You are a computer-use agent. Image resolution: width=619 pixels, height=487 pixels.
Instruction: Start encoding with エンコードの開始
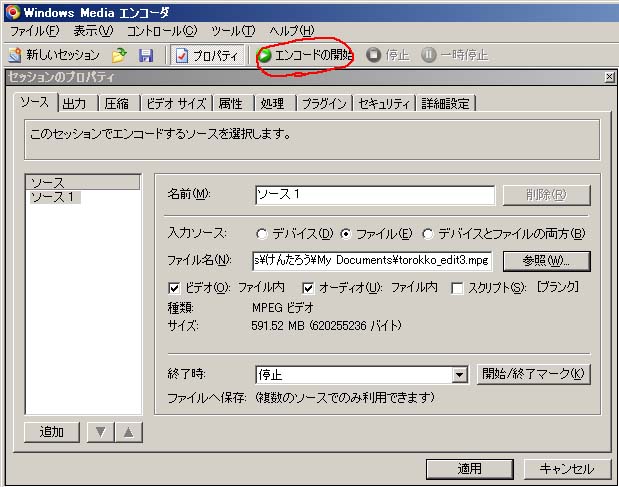pyautogui.click(x=305, y=55)
